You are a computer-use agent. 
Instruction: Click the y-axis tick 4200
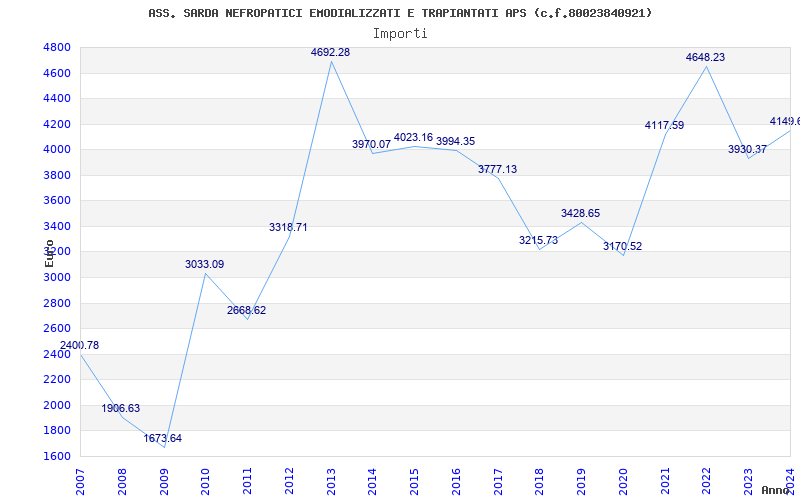point(57,124)
